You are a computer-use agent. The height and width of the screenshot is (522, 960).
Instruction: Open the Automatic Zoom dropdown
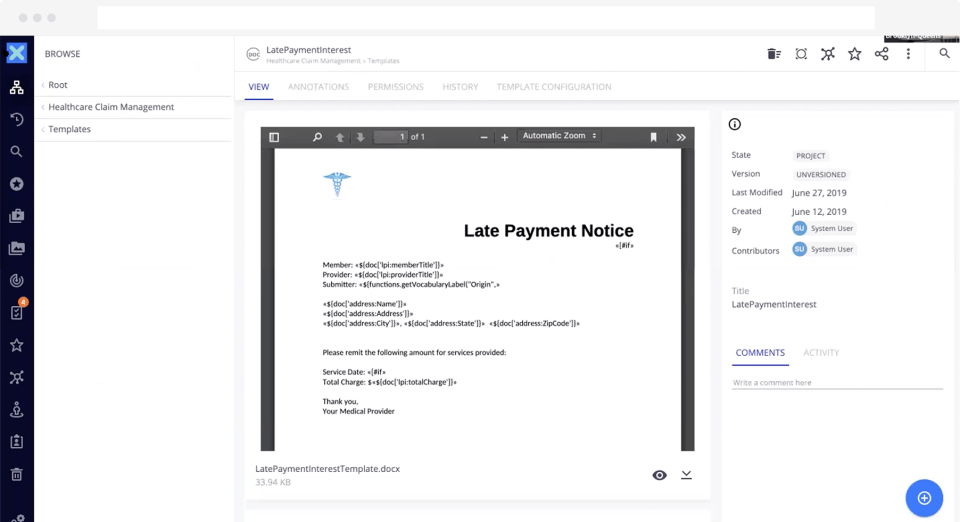(559, 136)
